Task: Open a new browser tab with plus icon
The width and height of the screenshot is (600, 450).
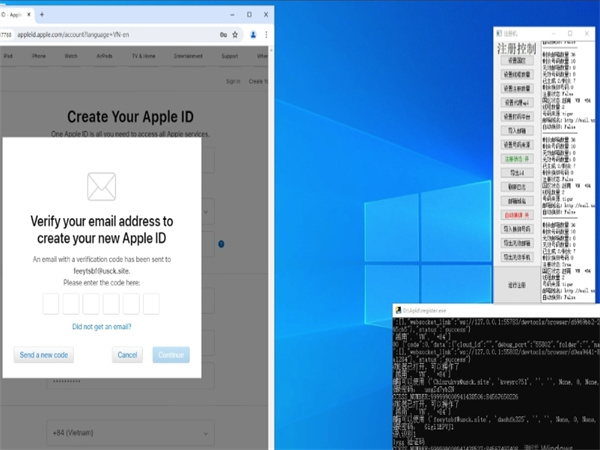Action: click(41, 15)
